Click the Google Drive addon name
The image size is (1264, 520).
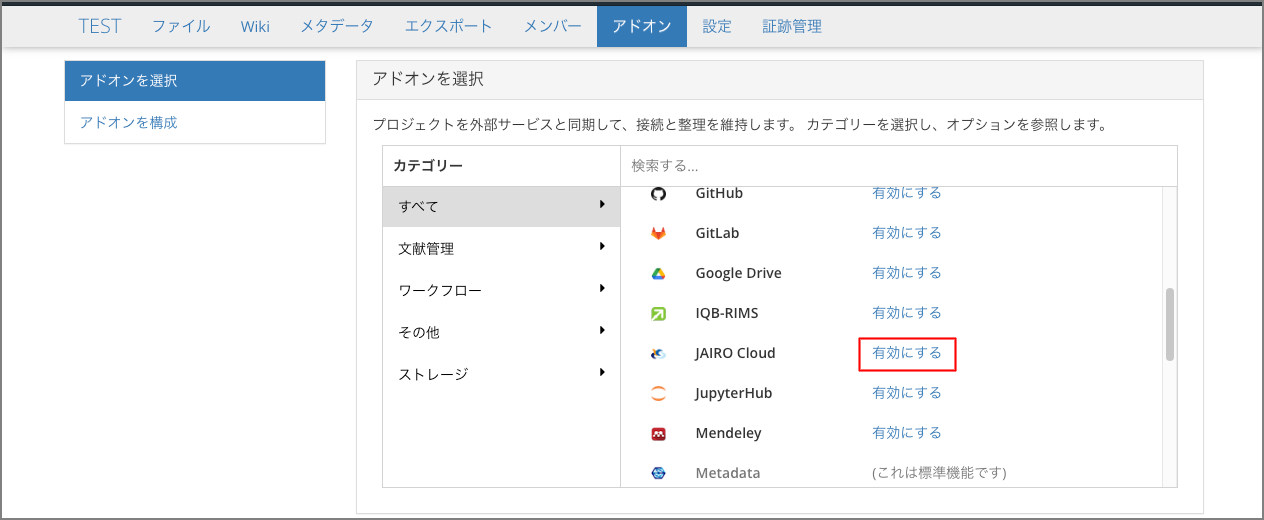(738, 273)
